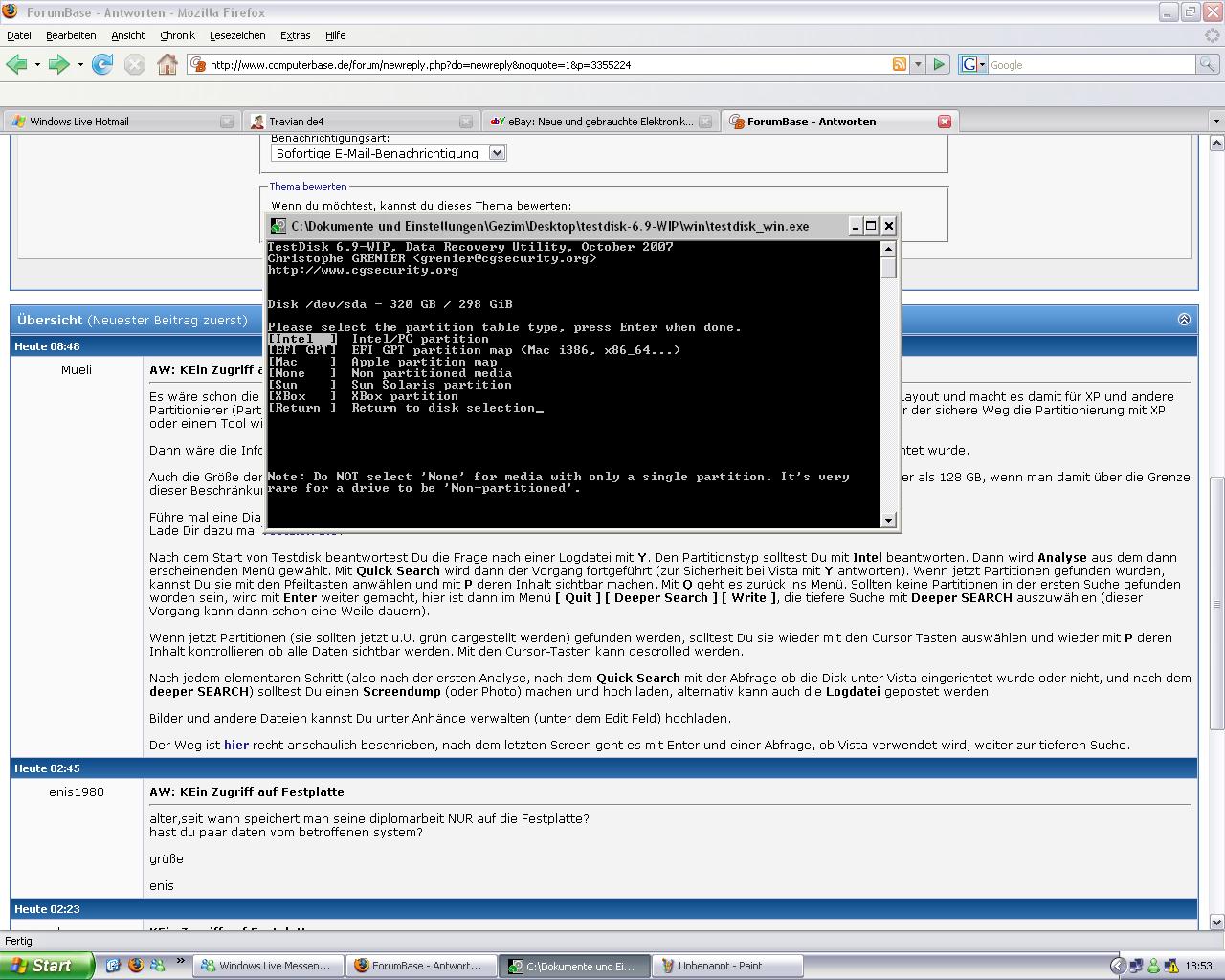The width and height of the screenshot is (1225, 980).
Task: Click the console scrollbar down arrow
Action: point(888,520)
